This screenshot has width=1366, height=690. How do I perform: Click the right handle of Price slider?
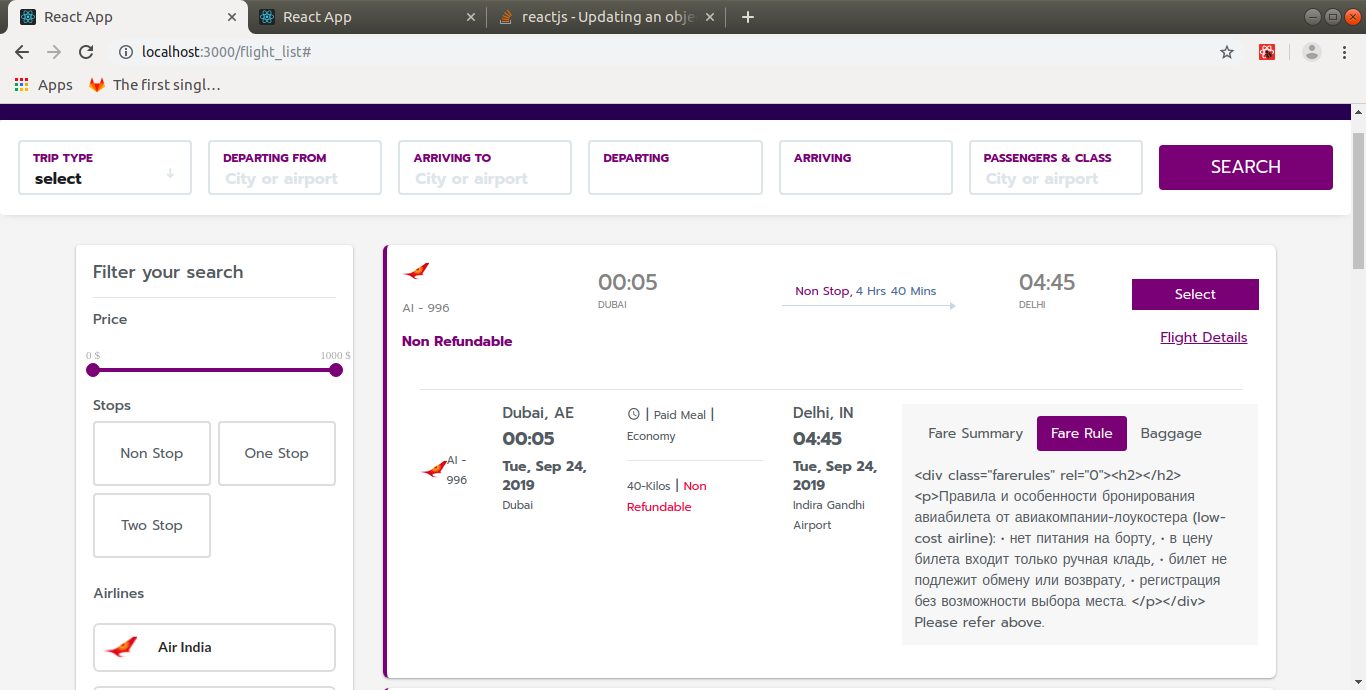[x=336, y=370]
